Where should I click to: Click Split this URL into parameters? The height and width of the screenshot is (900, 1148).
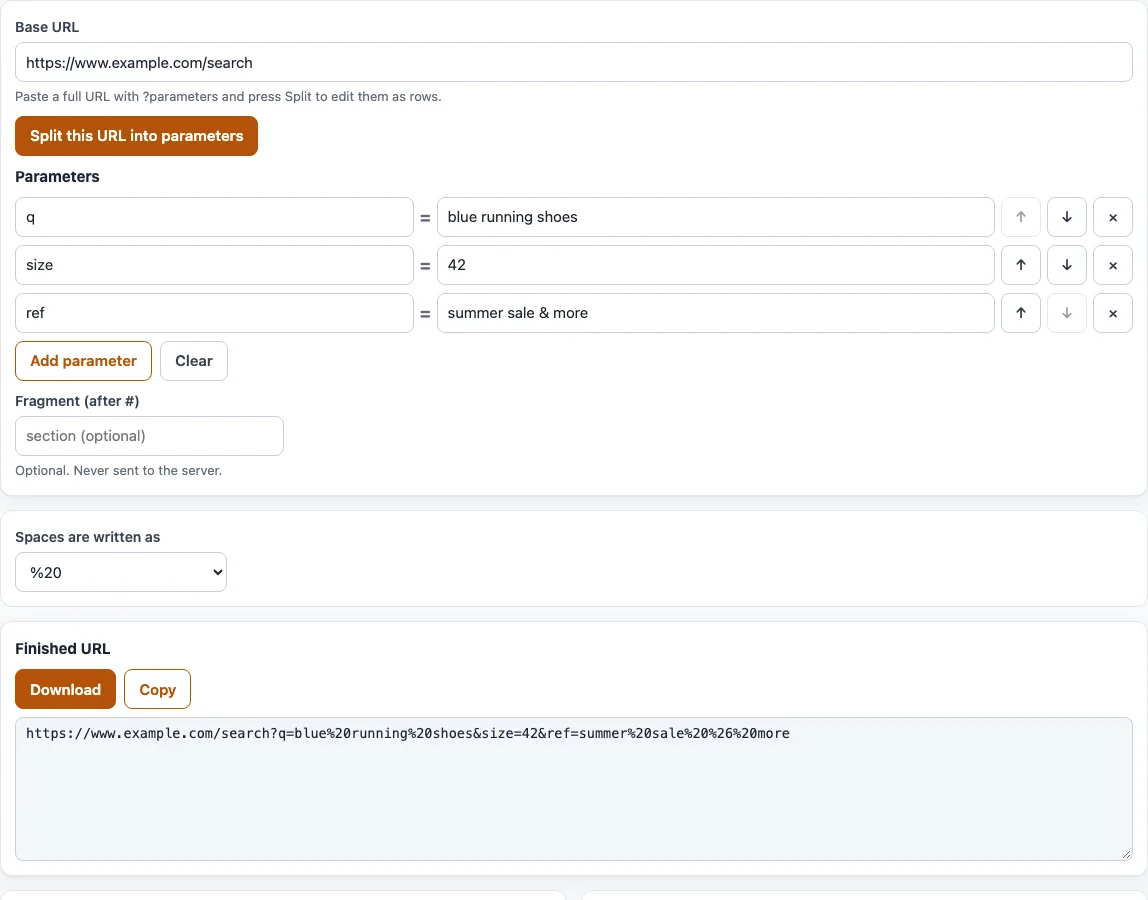[136, 135]
